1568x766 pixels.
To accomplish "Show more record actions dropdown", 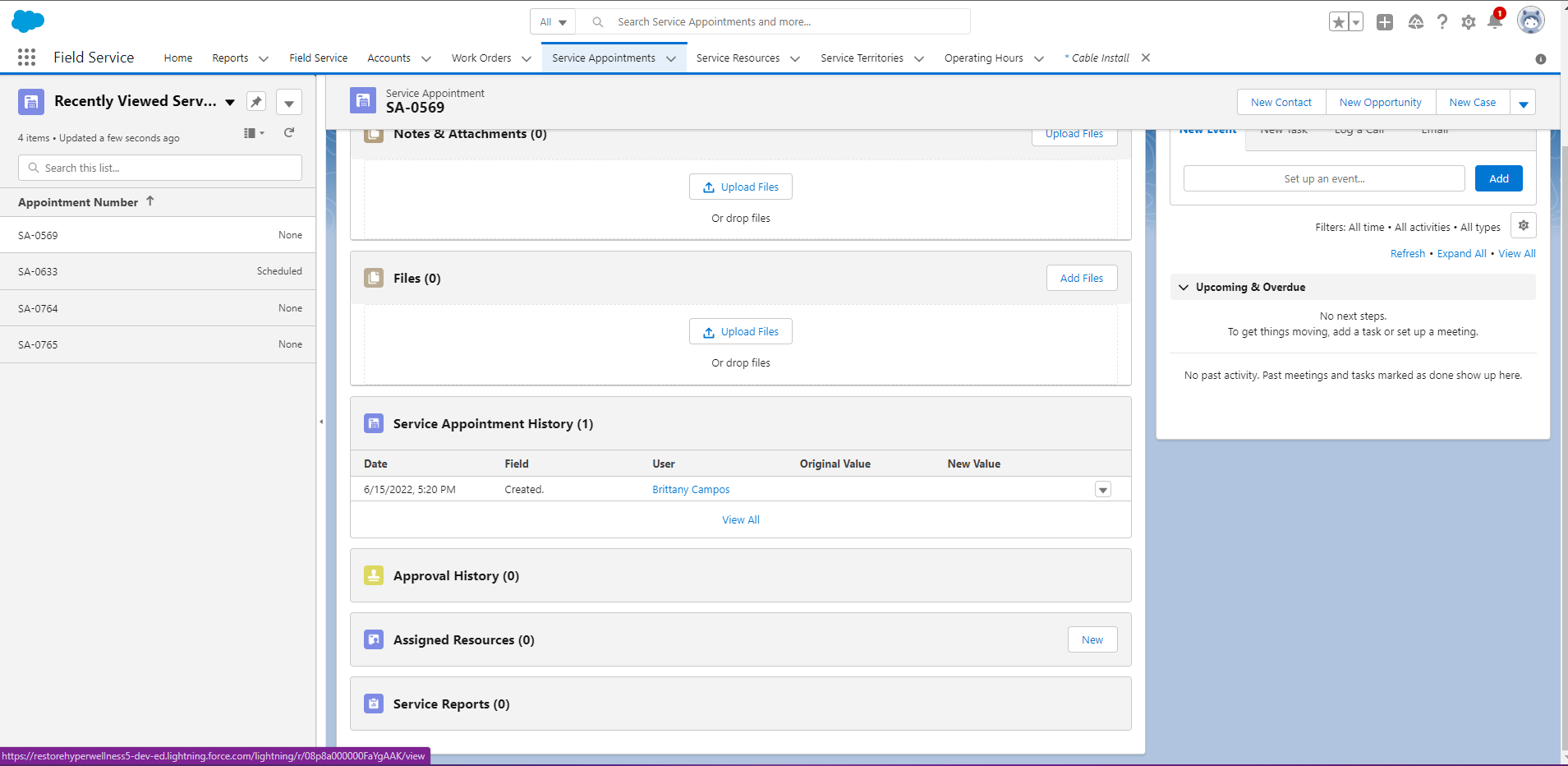I will pyautogui.click(x=1523, y=103).
